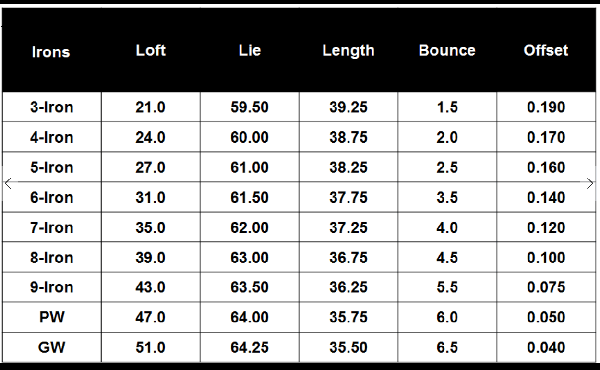
Task: Select the 5-Iron lie value 61.00
Action: [x=249, y=168]
